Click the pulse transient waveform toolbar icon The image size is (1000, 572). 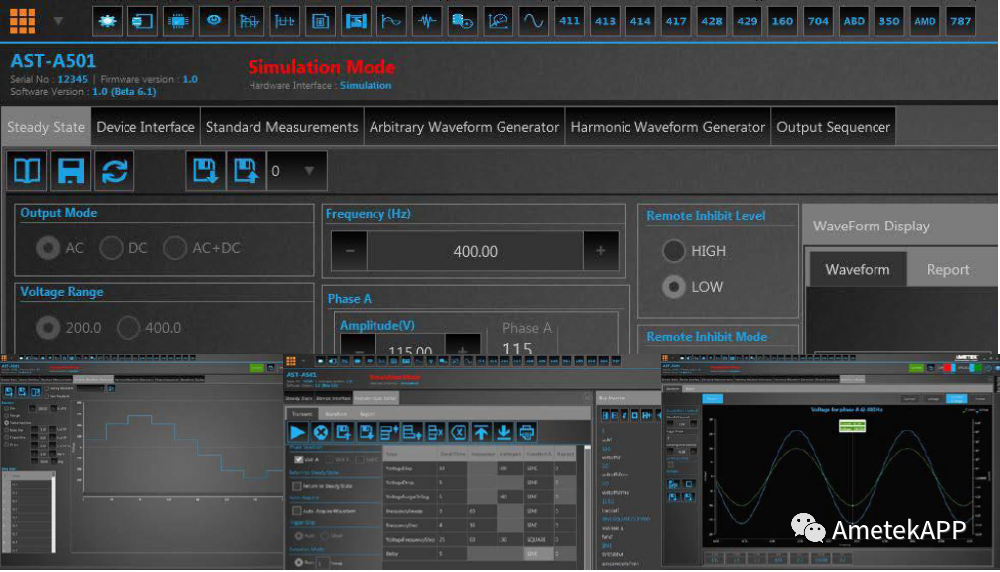pyautogui.click(x=427, y=21)
